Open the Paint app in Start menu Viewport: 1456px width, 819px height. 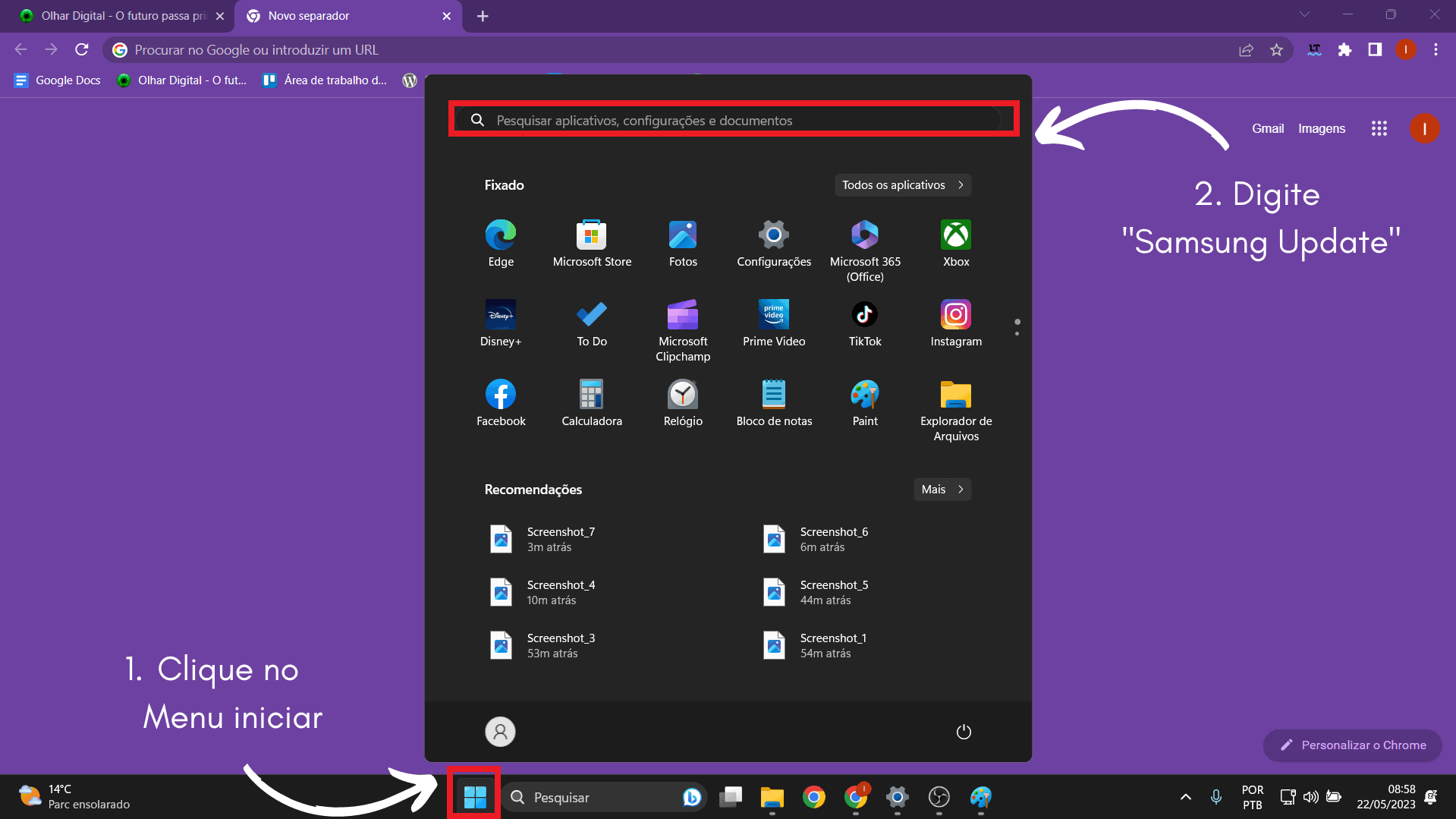tap(865, 403)
